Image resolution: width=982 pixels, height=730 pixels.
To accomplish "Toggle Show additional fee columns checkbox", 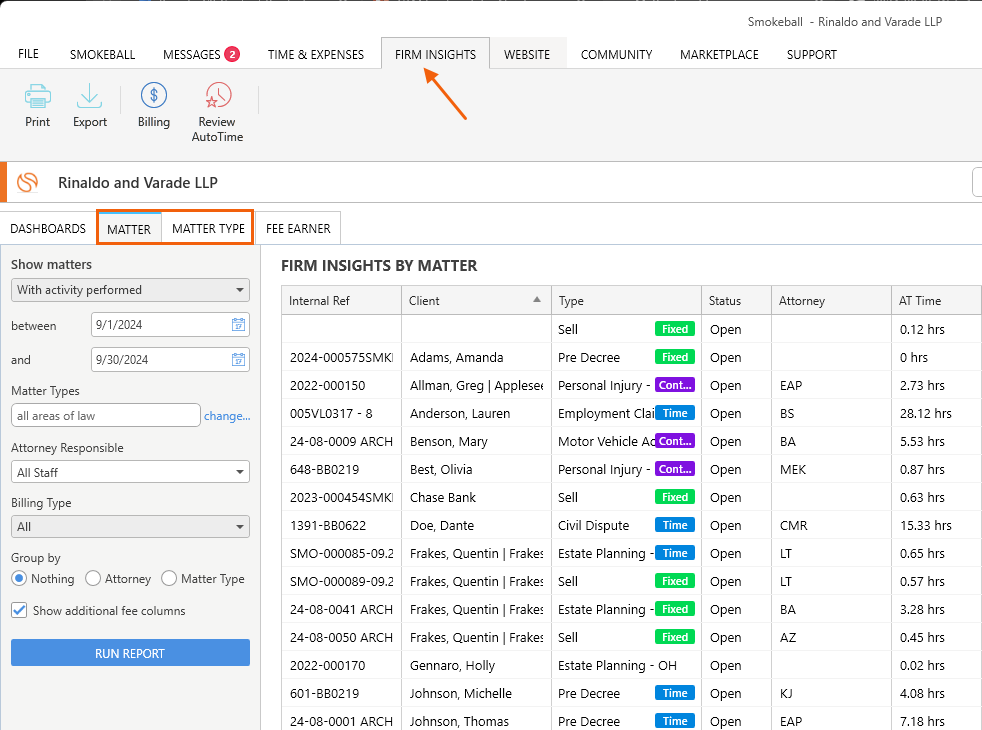I will tap(19, 610).
